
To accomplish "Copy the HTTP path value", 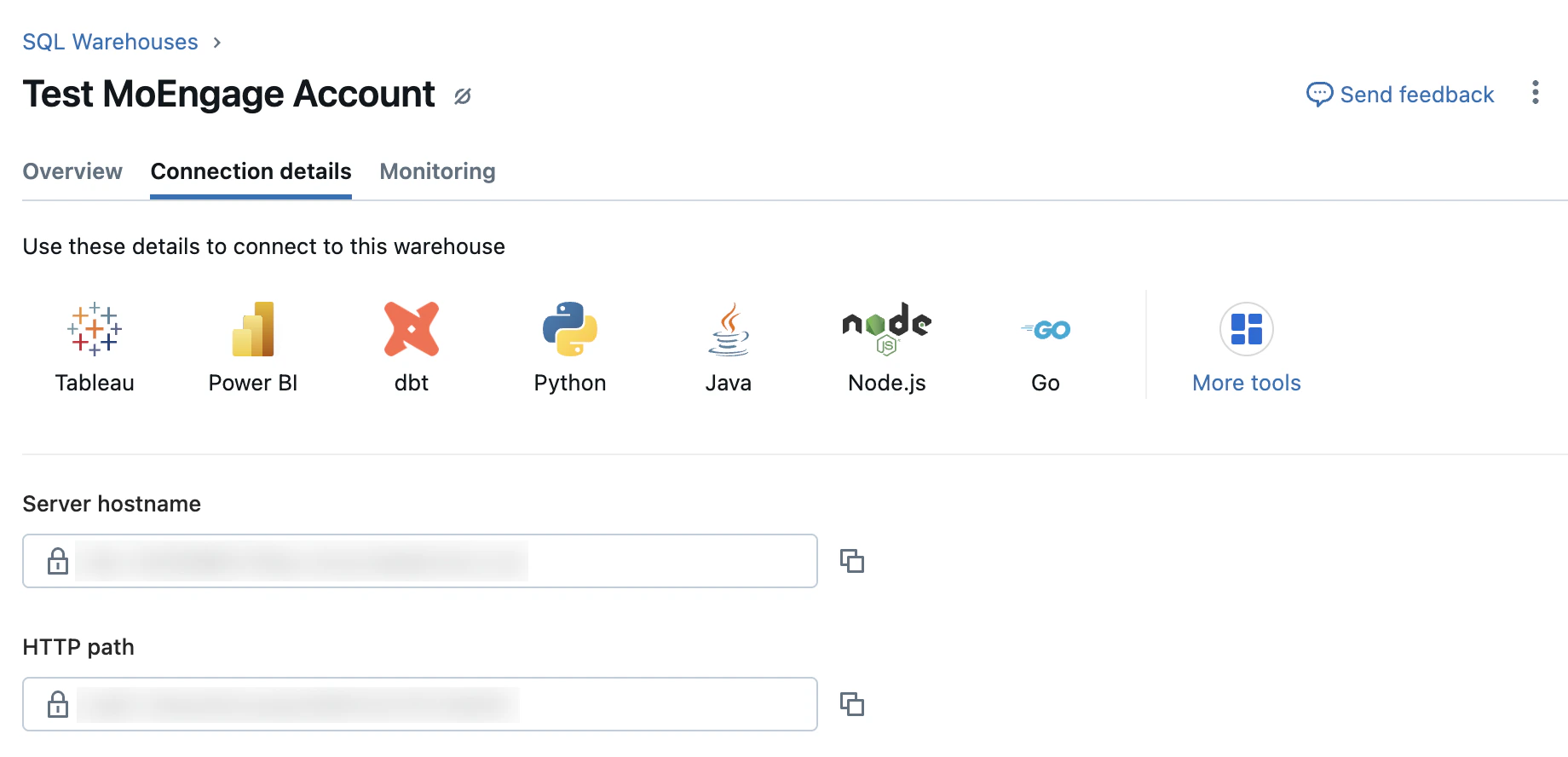I will pos(852,704).
